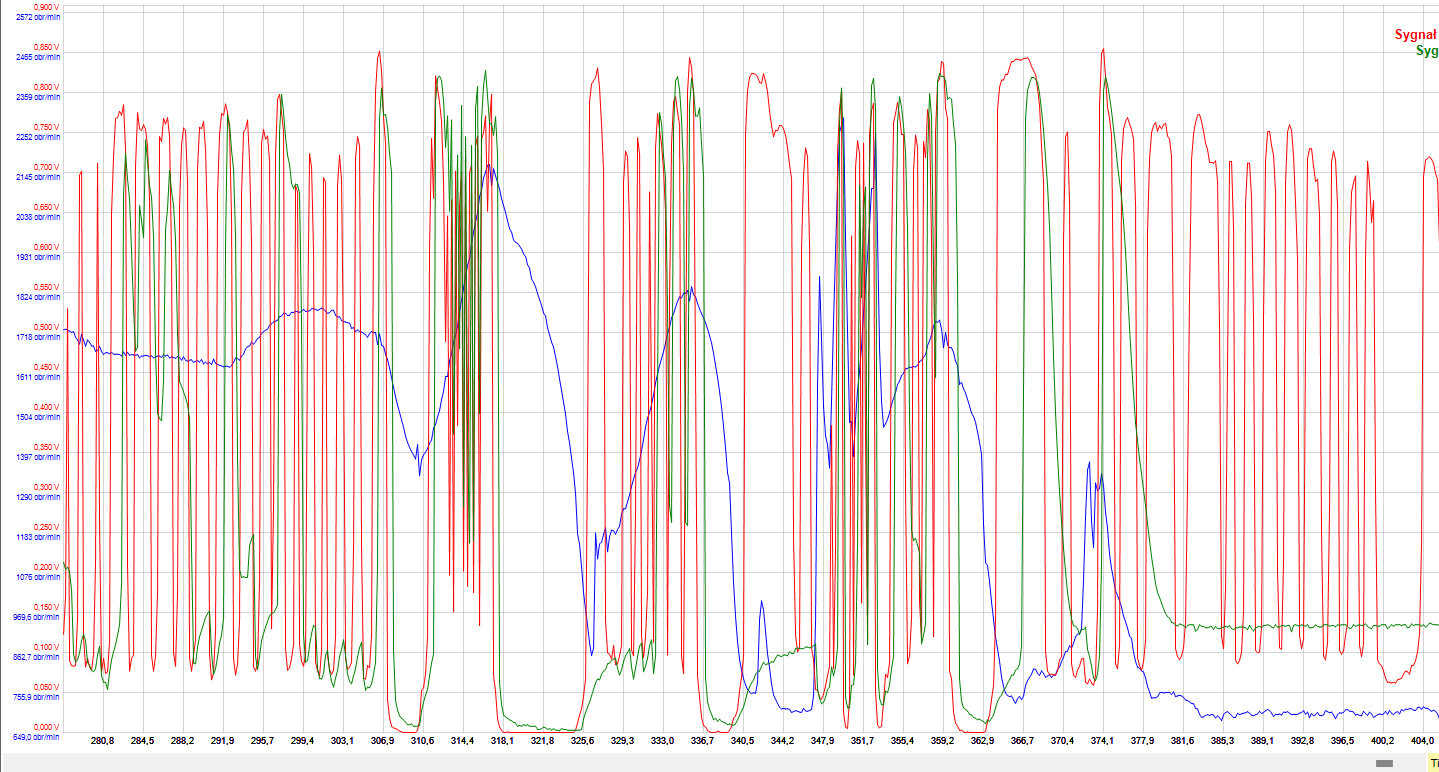Click the 0,700 V axis label
The height and width of the screenshot is (772, 1439).
click(x=46, y=167)
